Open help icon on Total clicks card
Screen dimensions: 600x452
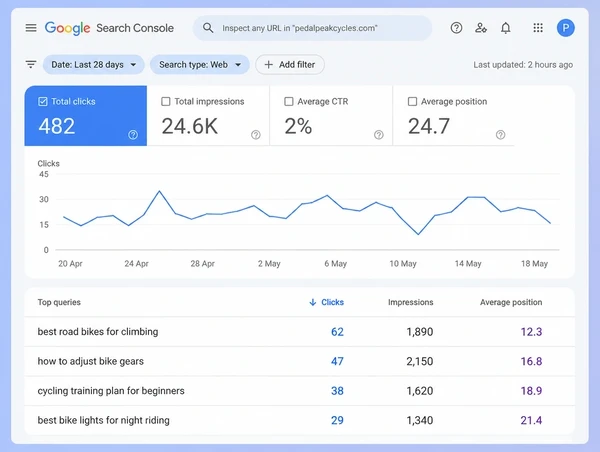(133, 135)
